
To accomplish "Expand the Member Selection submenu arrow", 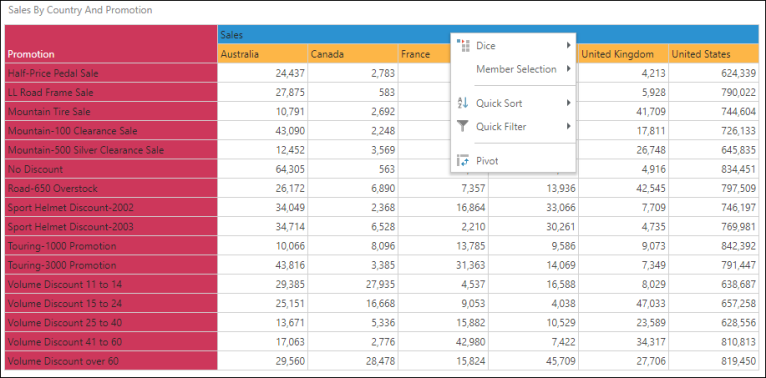I will point(569,69).
